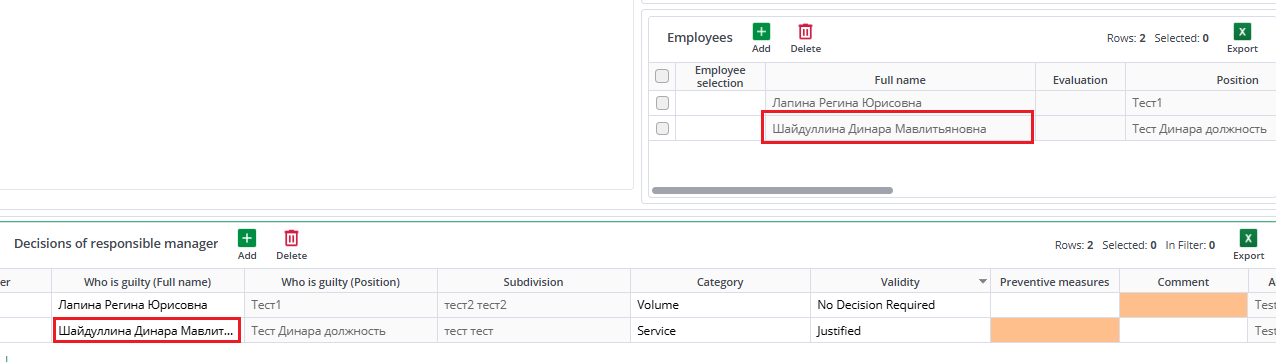Export Decisions of responsible manager to Excel
This screenshot has height=362, width=1276.
(x=1248, y=245)
